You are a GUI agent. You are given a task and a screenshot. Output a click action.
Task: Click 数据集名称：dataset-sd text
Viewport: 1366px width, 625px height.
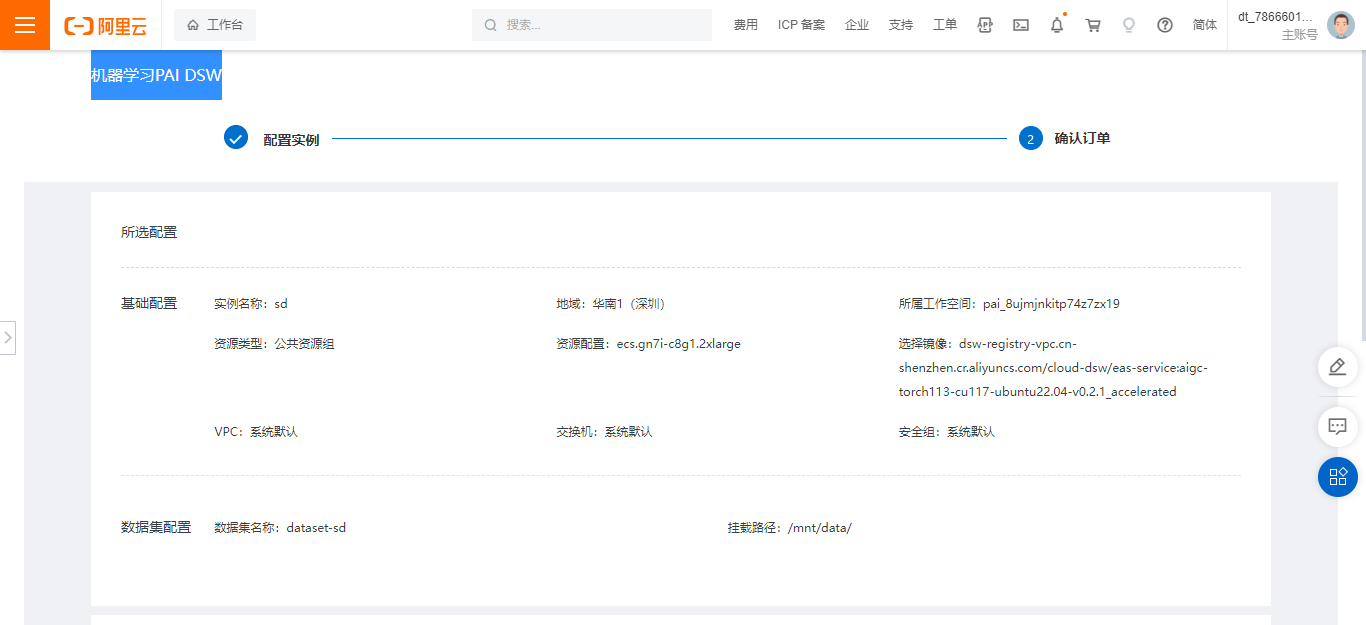click(x=280, y=528)
